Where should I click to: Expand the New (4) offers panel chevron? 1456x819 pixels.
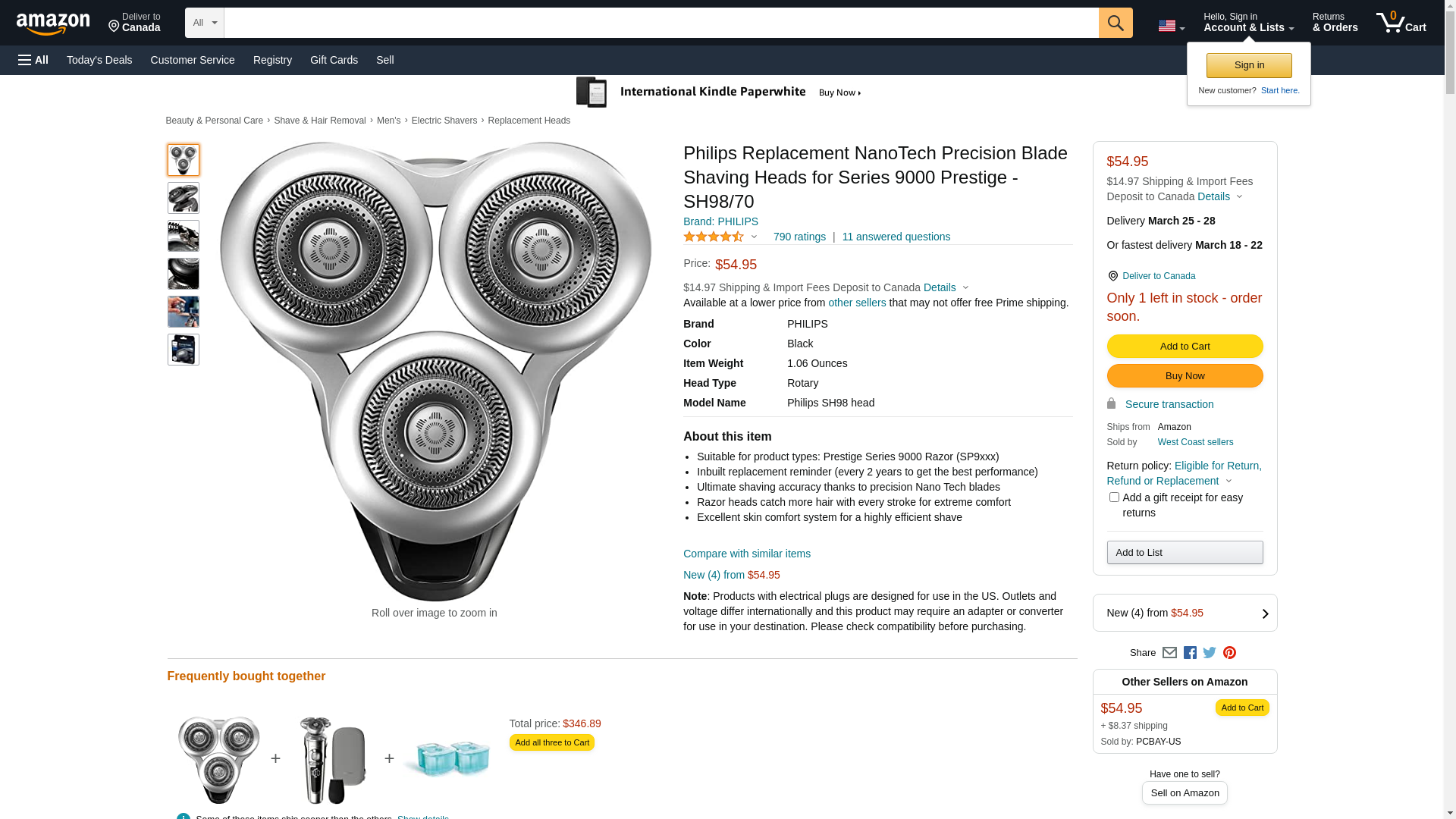coord(1265,613)
